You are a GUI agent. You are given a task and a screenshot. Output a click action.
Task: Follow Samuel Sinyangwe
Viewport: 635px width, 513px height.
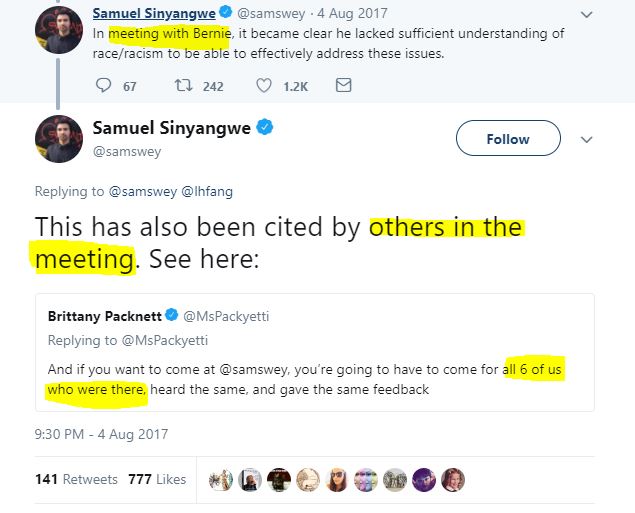tap(507, 139)
